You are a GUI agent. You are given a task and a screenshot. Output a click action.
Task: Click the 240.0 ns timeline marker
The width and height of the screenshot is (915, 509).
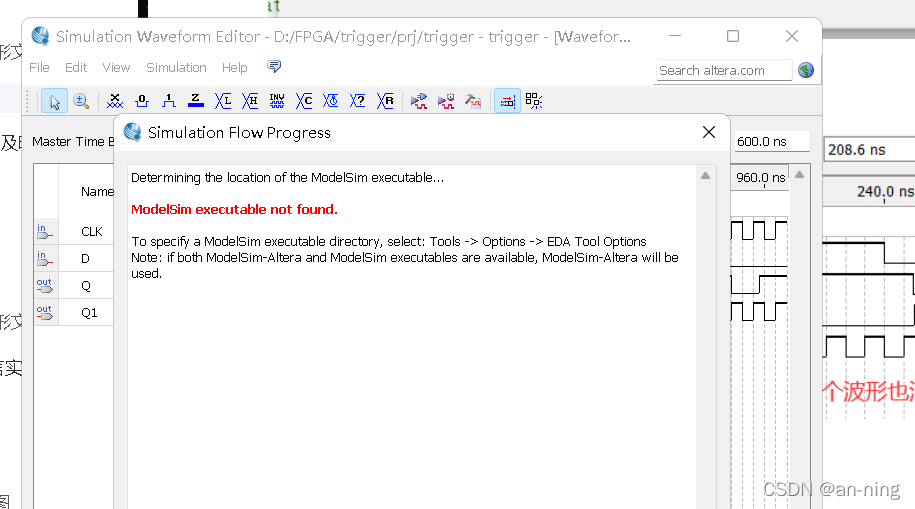tap(885, 192)
